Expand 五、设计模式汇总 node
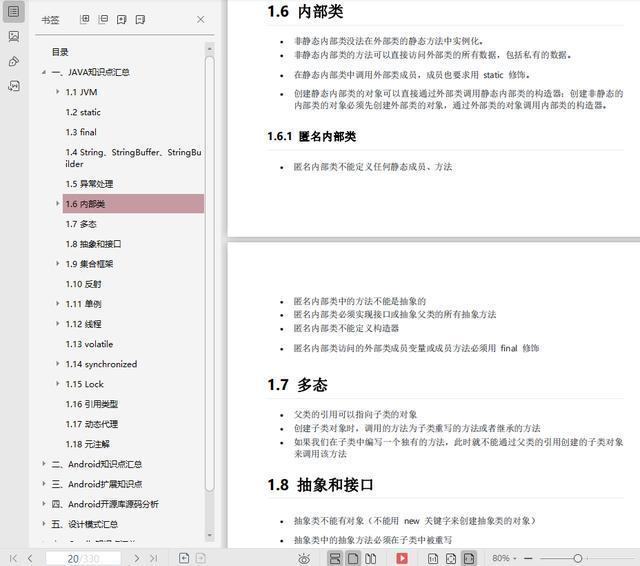640x566 pixels. [x=44, y=524]
